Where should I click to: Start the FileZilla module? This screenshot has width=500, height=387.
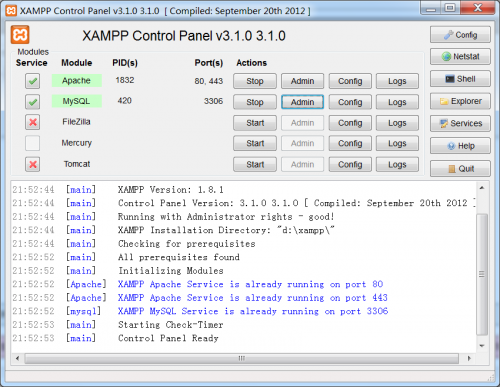(x=255, y=123)
